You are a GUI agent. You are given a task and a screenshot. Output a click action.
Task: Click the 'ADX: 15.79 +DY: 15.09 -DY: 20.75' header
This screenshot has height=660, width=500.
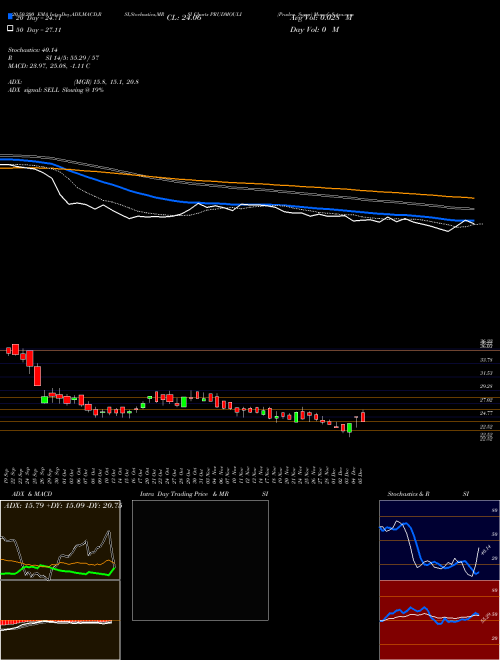point(63,505)
